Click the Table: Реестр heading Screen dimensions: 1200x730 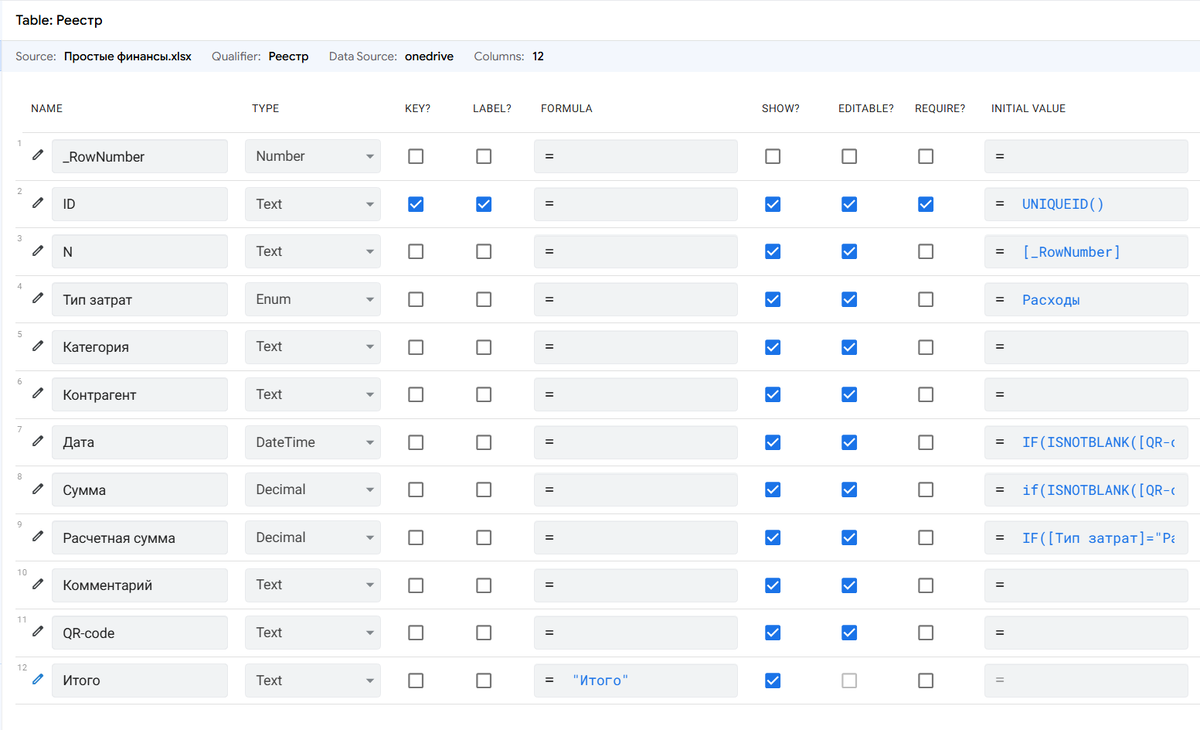[59, 20]
